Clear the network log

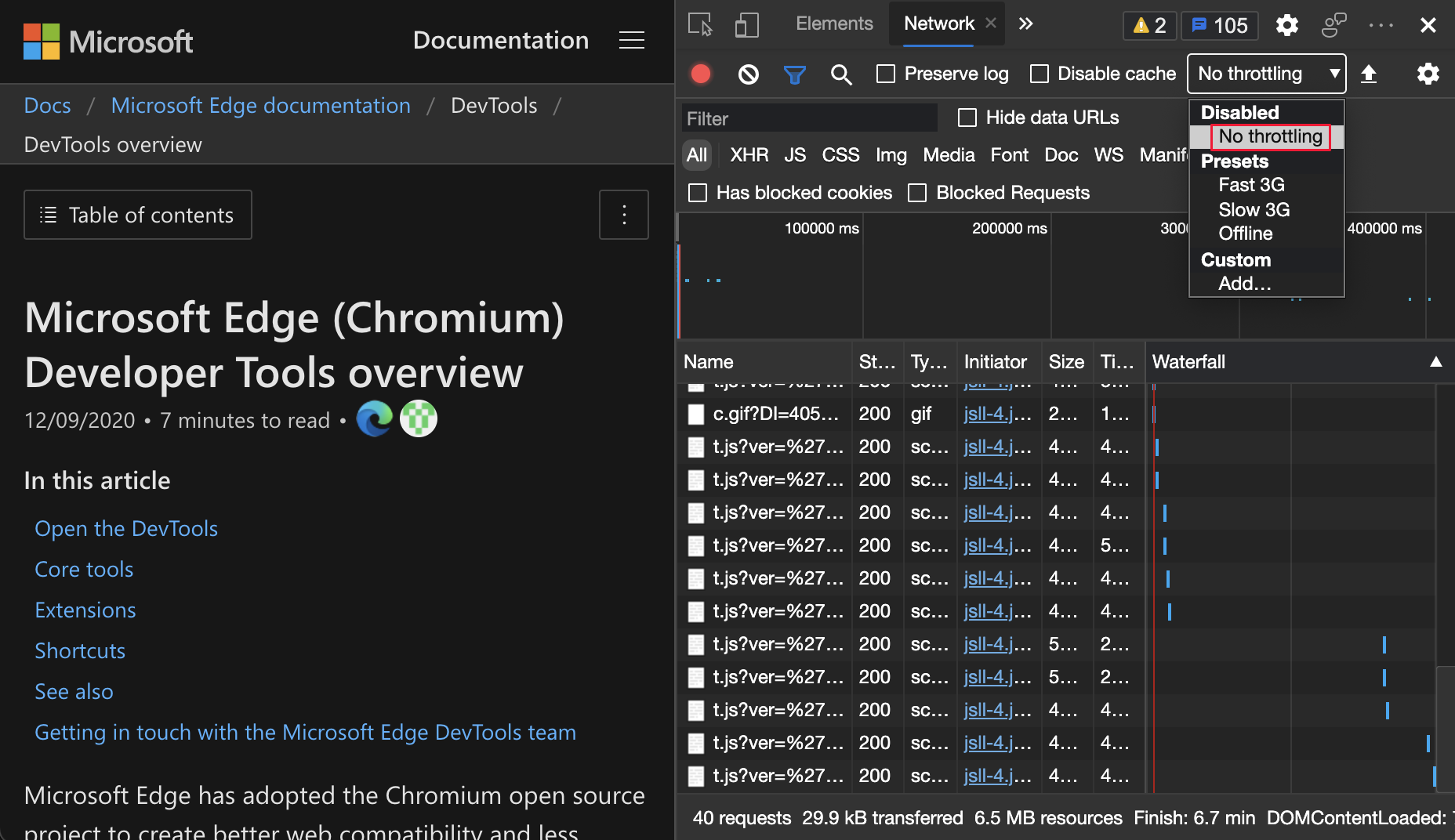pos(748,74)
